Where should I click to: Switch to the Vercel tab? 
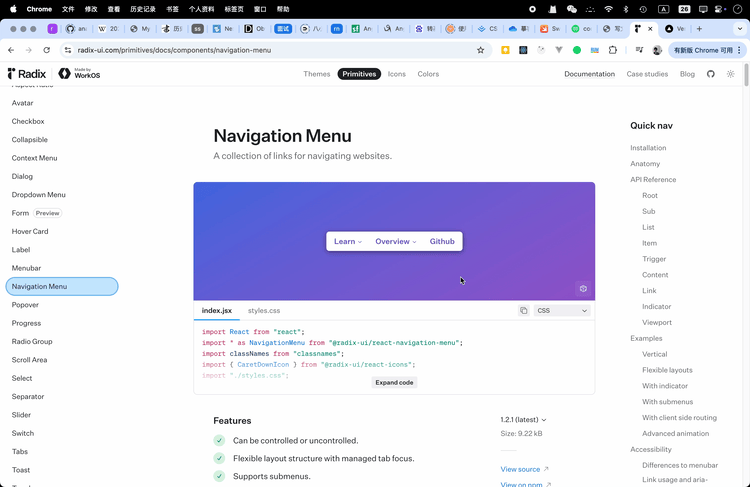pos(675,29)
